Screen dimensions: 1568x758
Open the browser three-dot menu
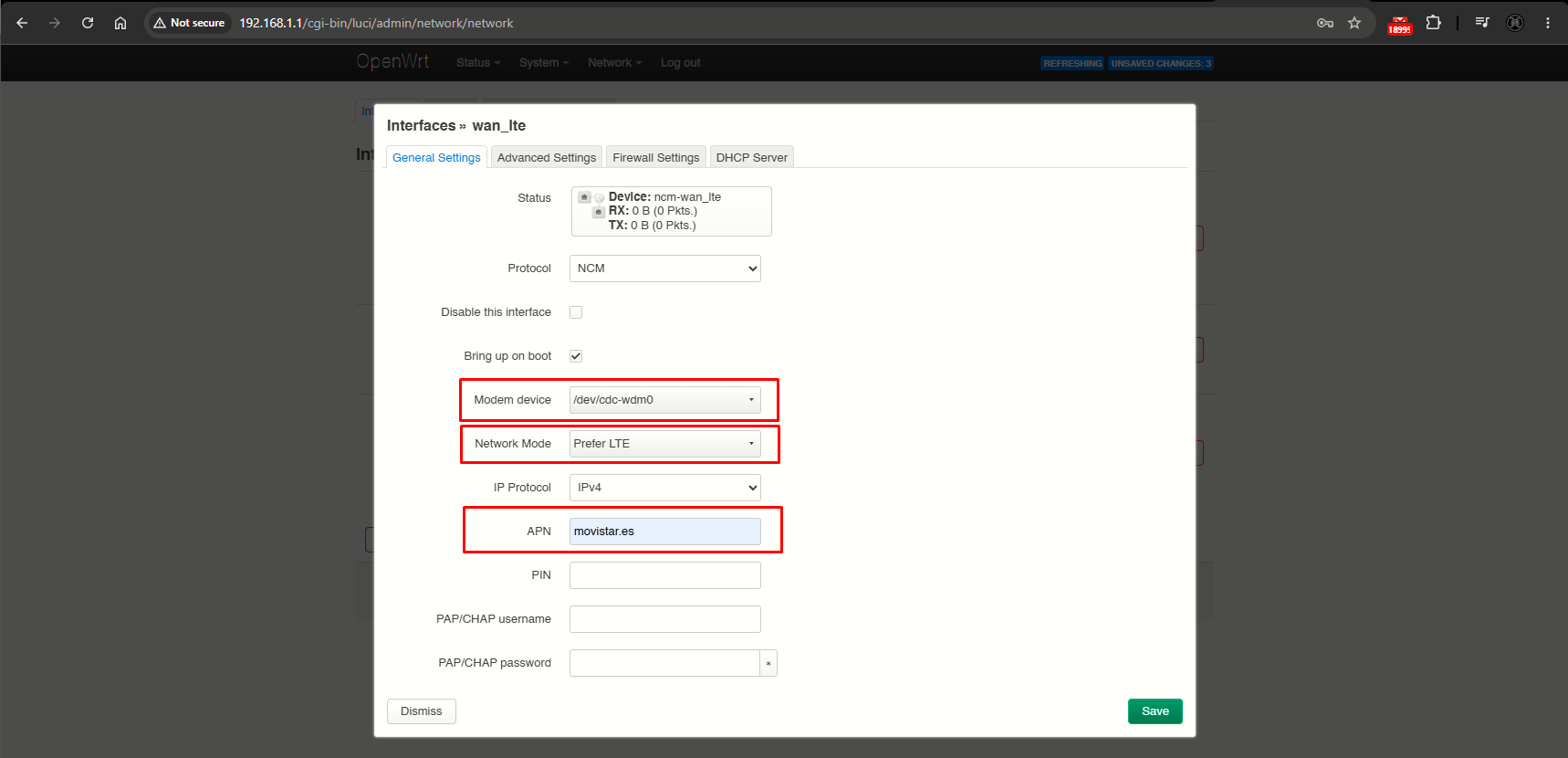pos(1548,23)
